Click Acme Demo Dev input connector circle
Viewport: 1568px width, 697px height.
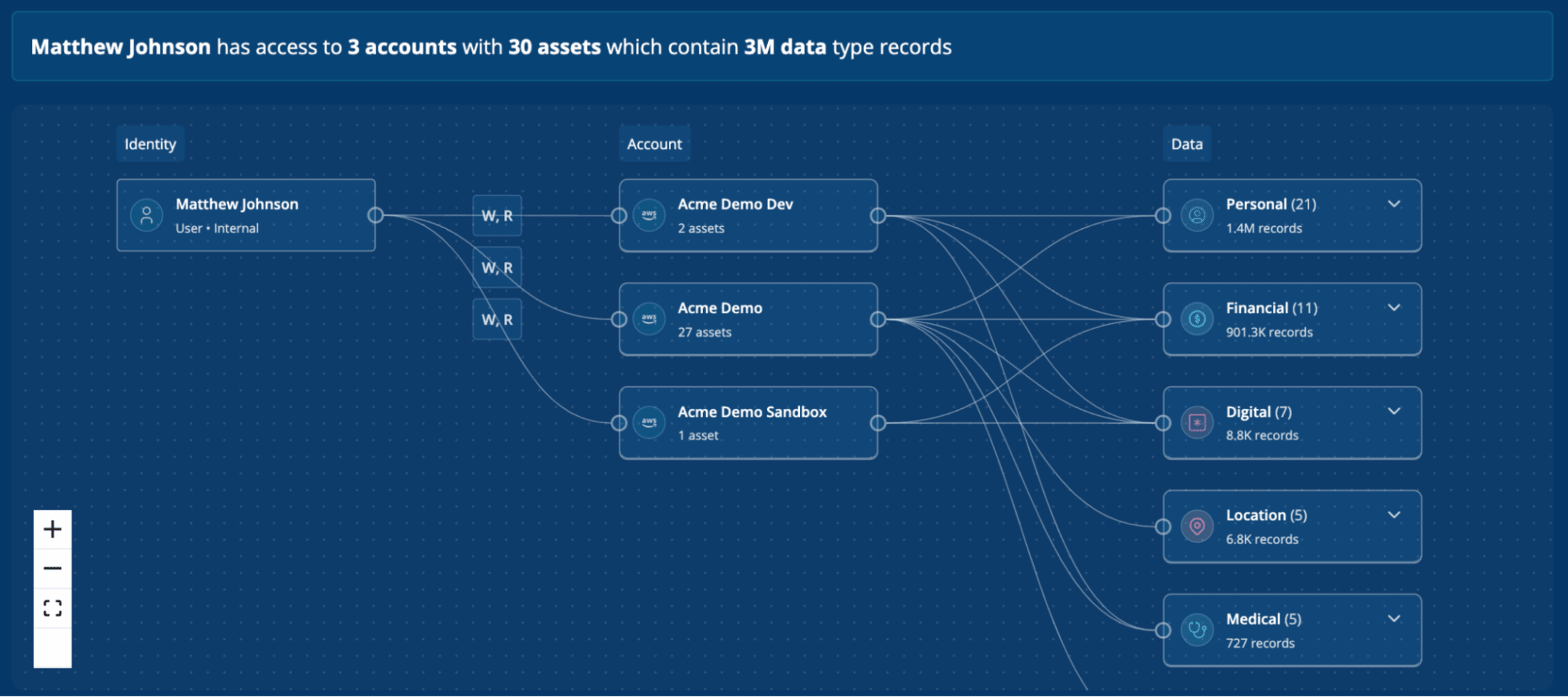click(619, 215)
